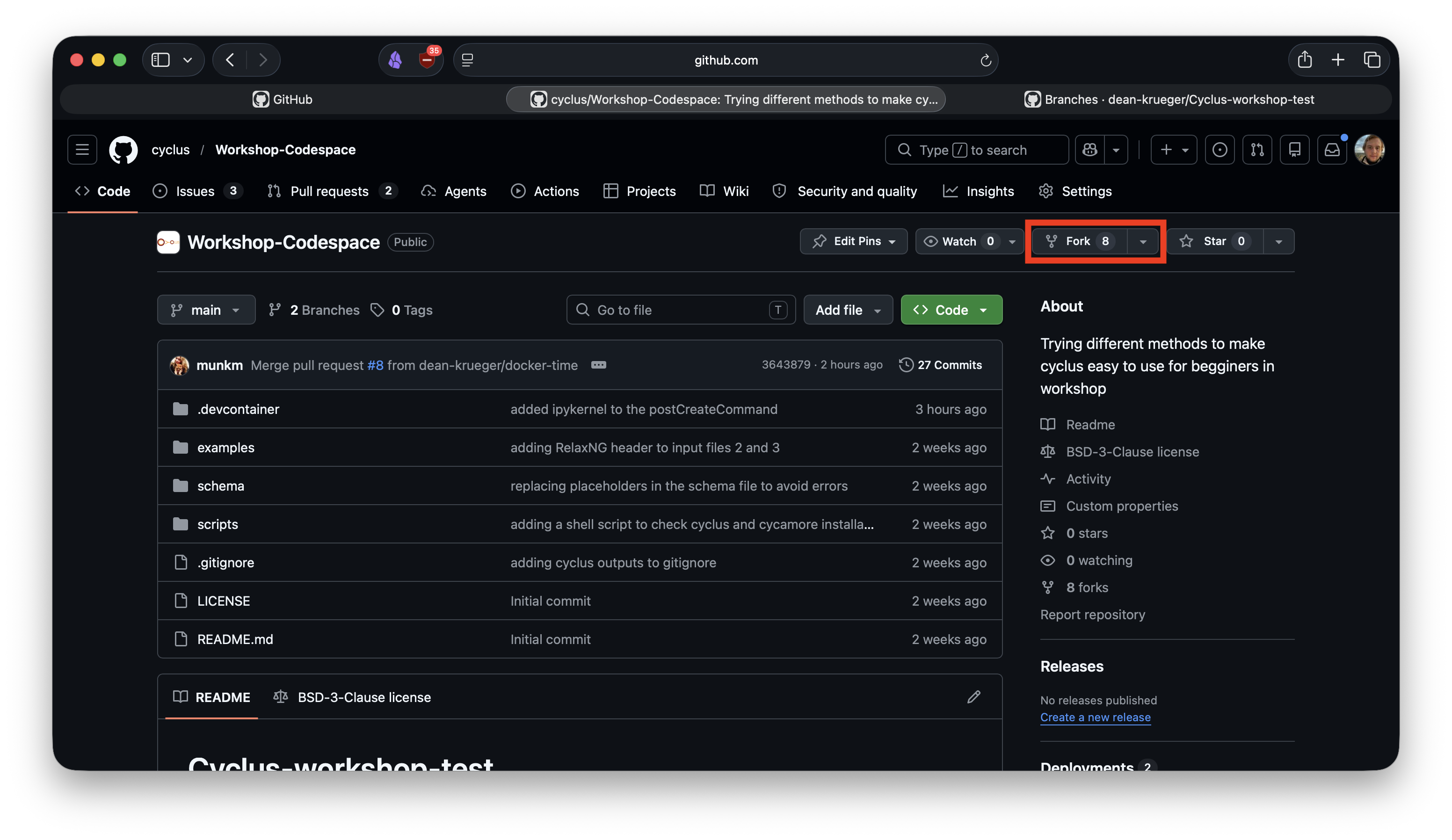
Task: Open the issues icon in top header
Action: (x=1220, y=150)
